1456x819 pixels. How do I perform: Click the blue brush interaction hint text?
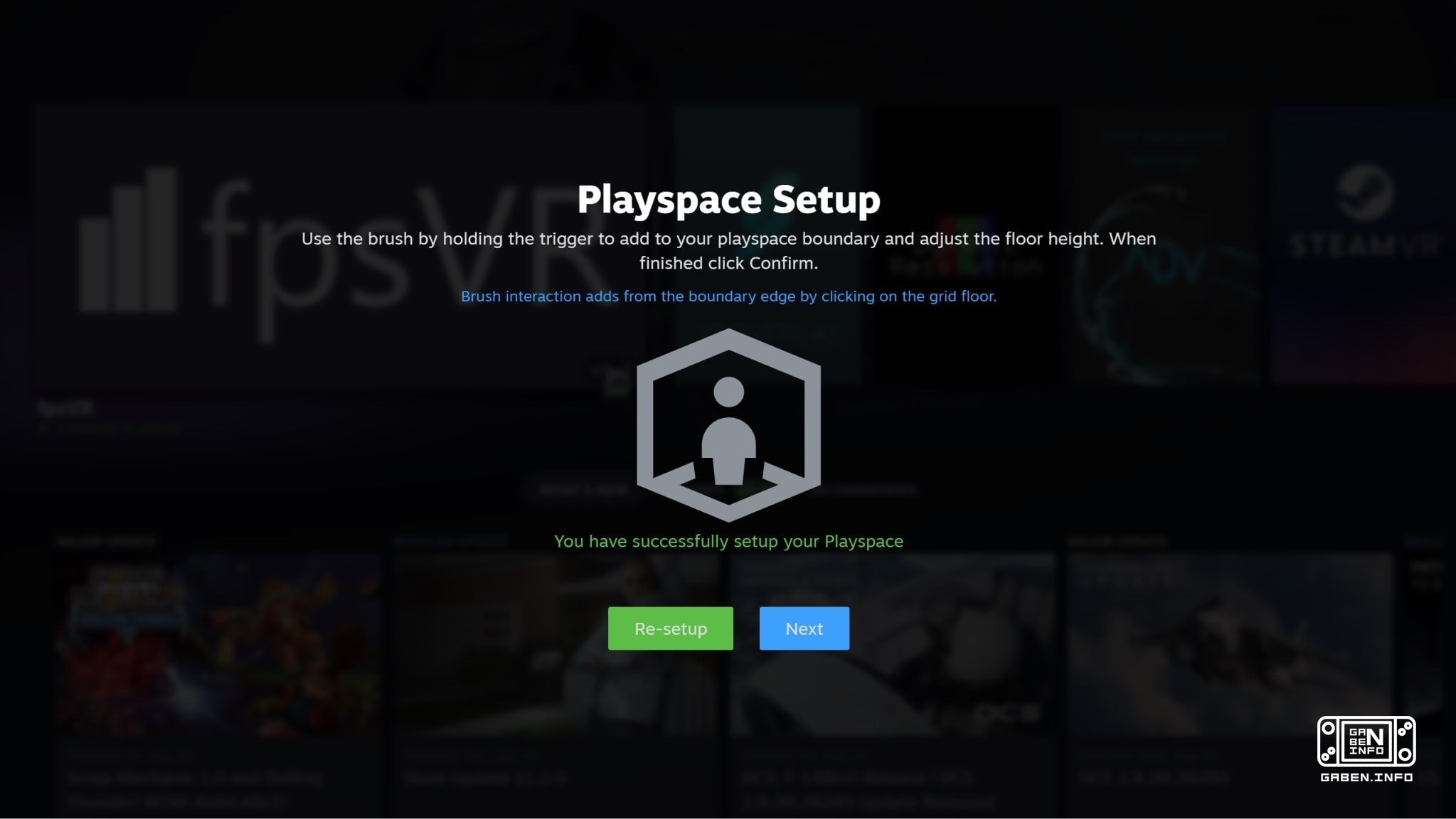pyautogui.click(x=728, y=296)
